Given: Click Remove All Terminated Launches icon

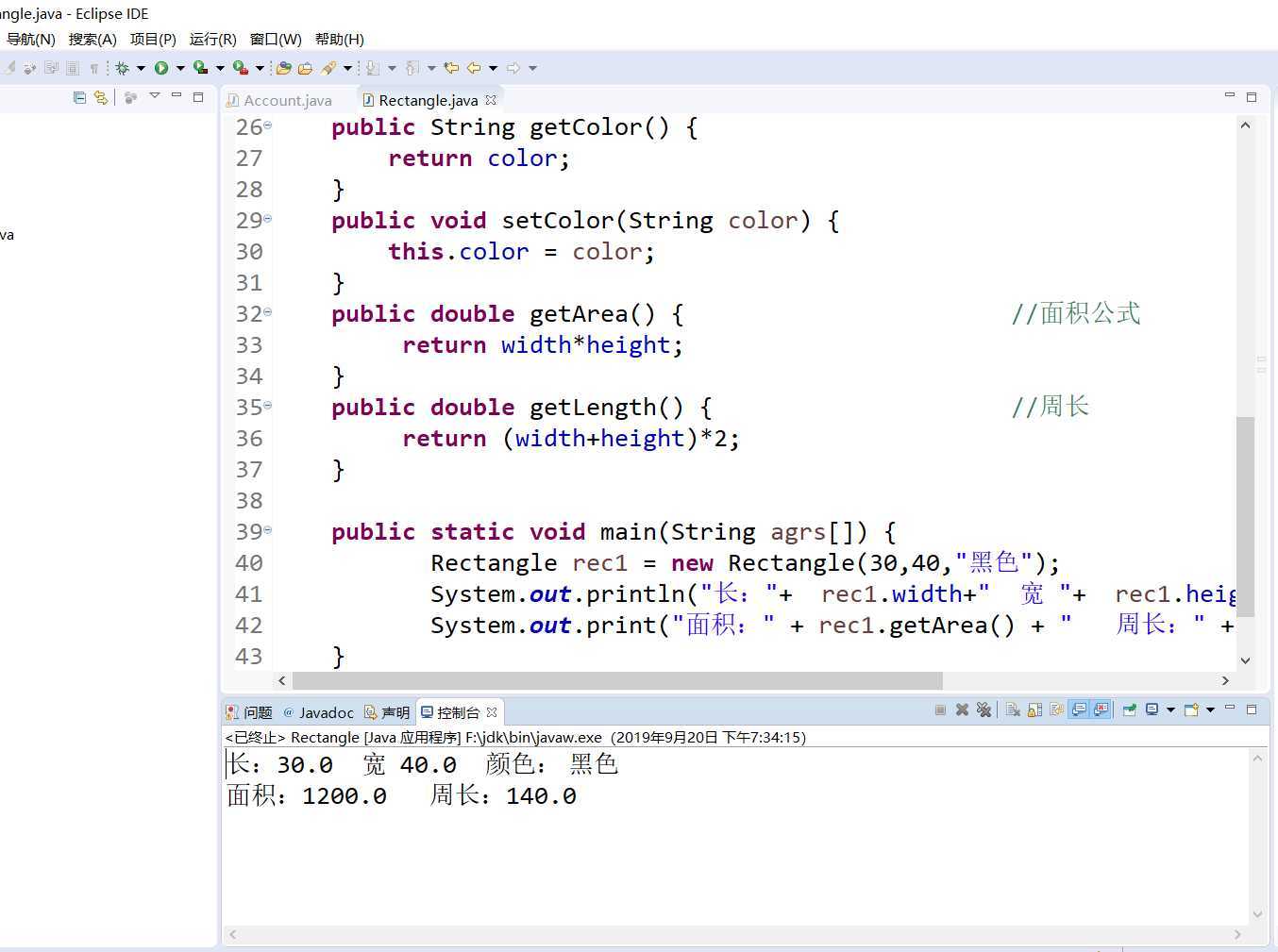Looking at the screenshot, I should click(984, 710).
